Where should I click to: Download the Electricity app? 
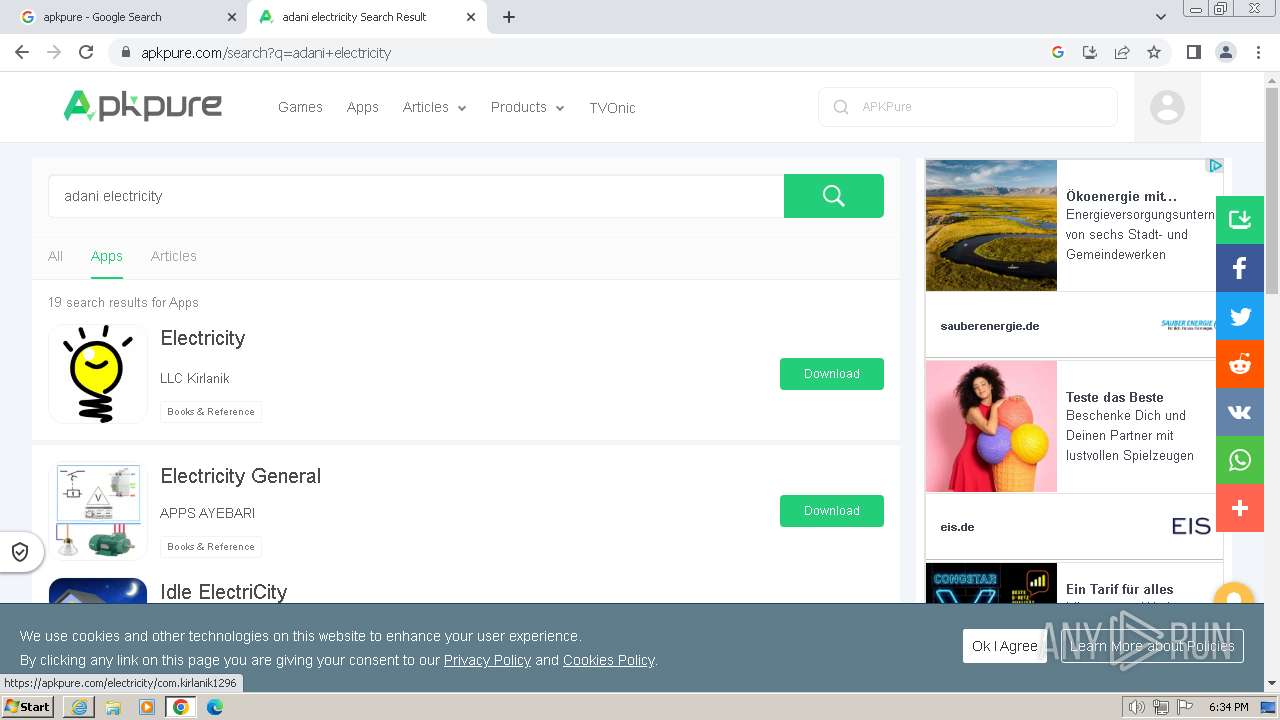(x=832, y=374)
